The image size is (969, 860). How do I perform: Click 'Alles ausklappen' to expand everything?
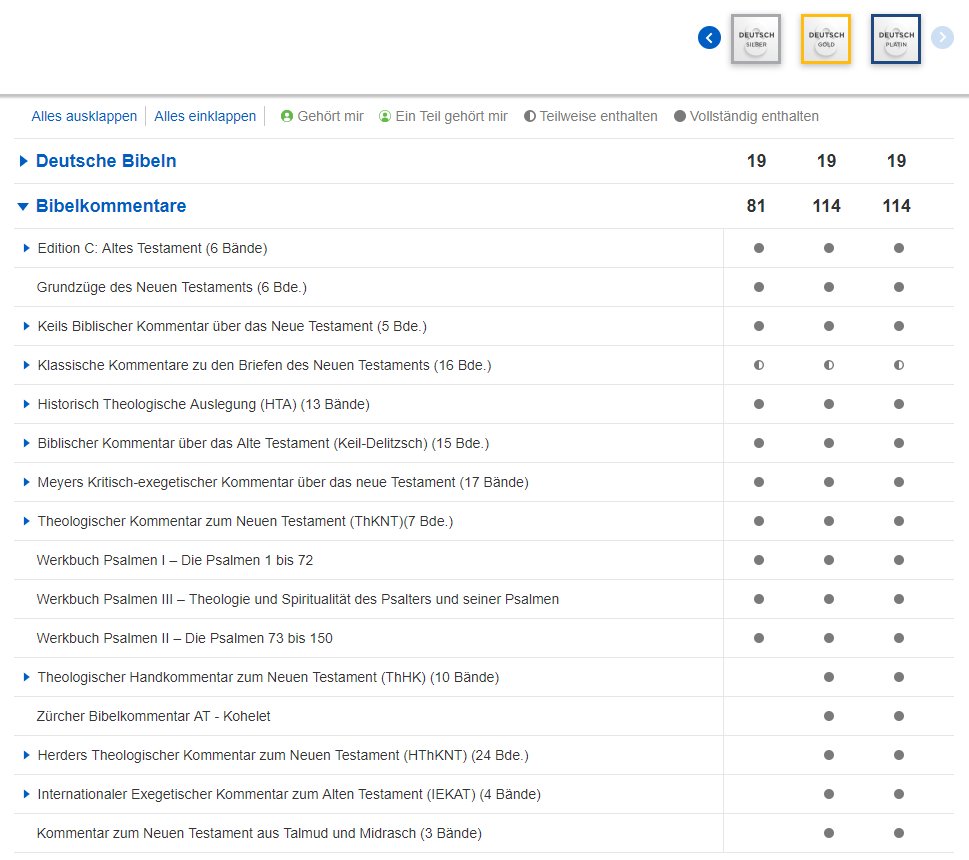(84, 116)
